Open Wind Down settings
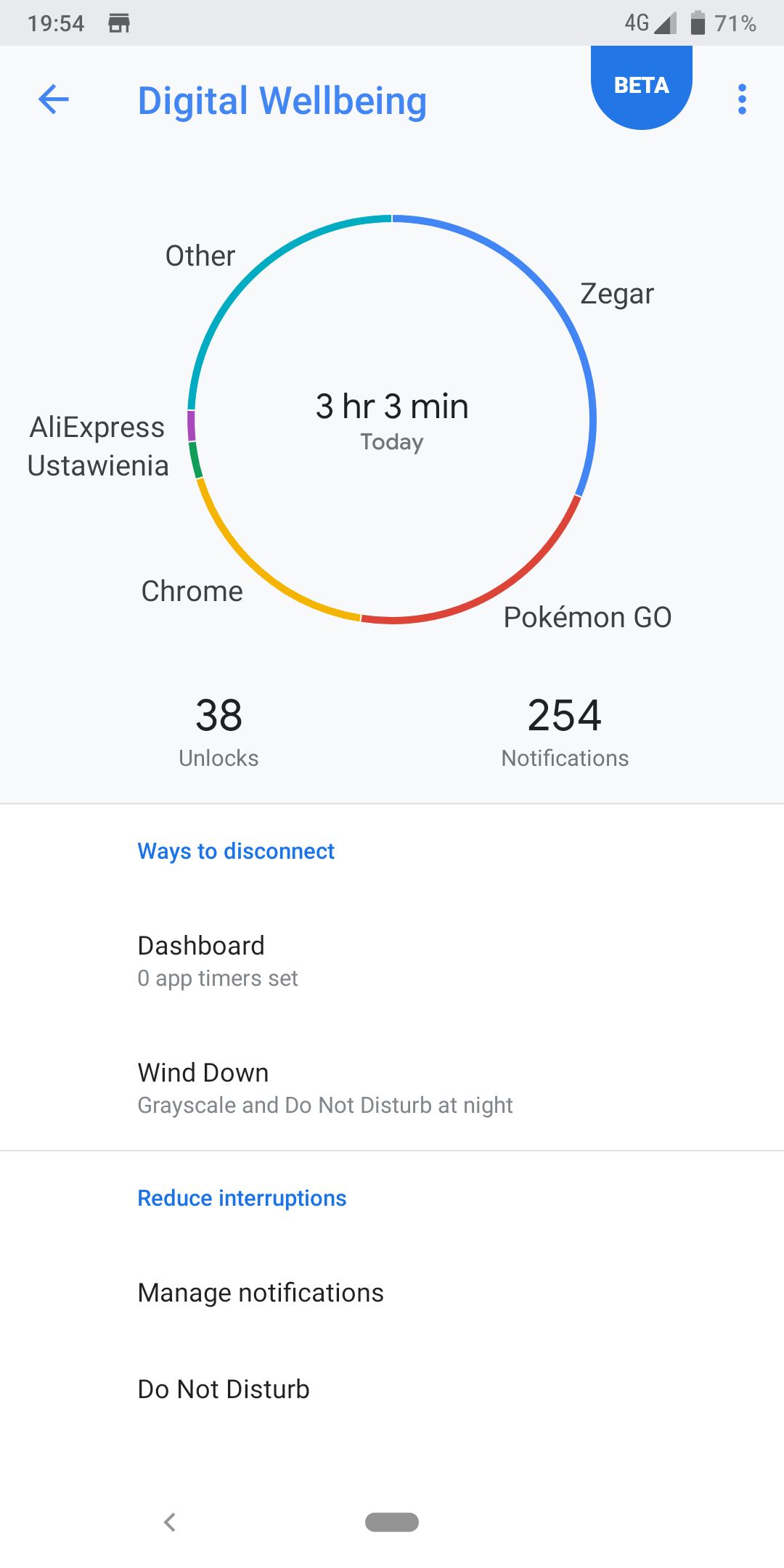This screenshot has height=1568, width=784. pos(392,1087)
